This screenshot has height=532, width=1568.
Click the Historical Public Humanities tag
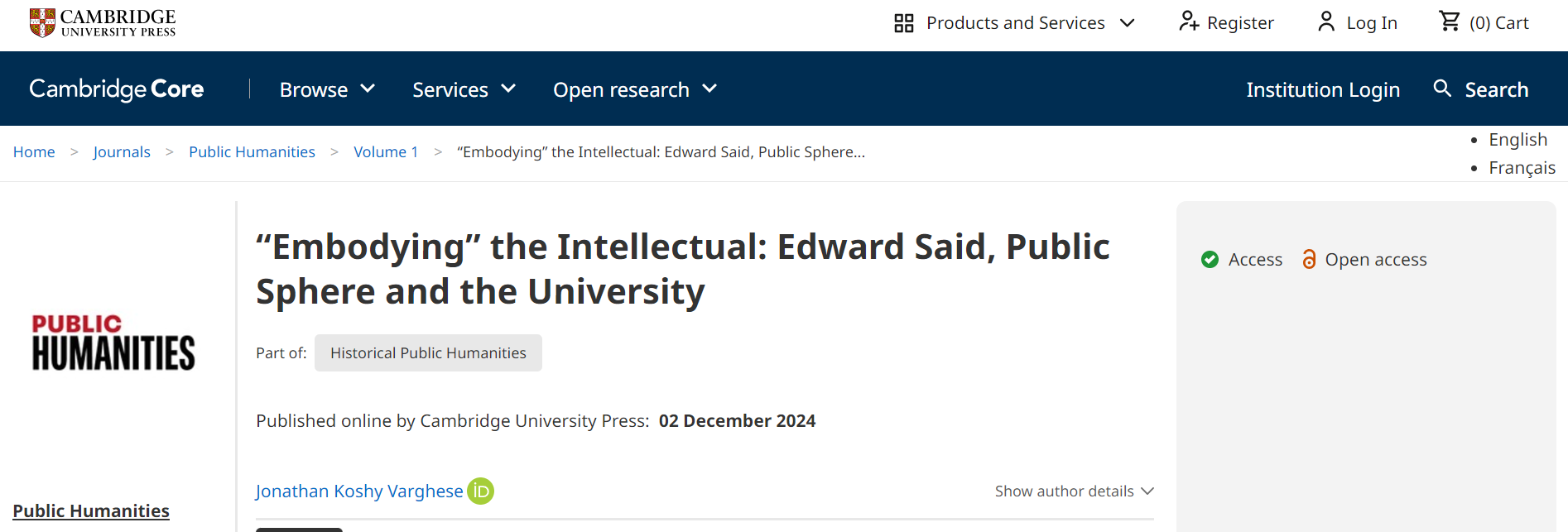click(428, 353)
